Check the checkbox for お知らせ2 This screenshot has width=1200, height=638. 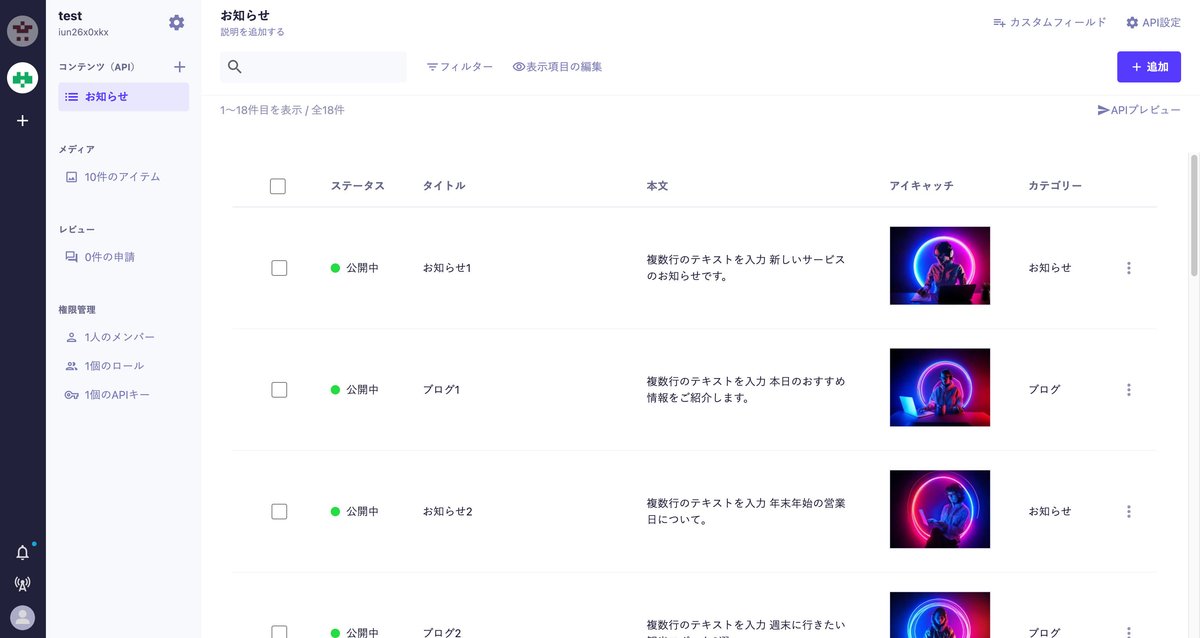click(279, 511)
